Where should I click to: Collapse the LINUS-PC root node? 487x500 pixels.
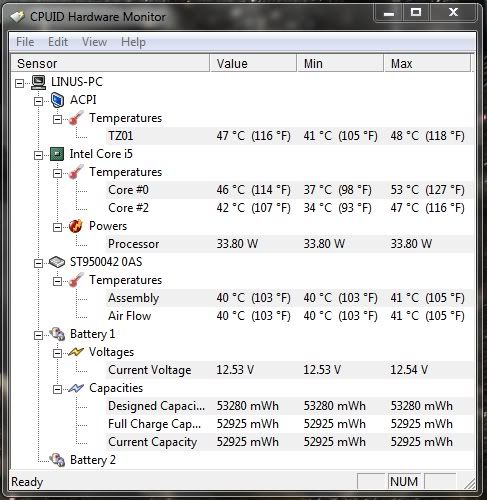20,83
